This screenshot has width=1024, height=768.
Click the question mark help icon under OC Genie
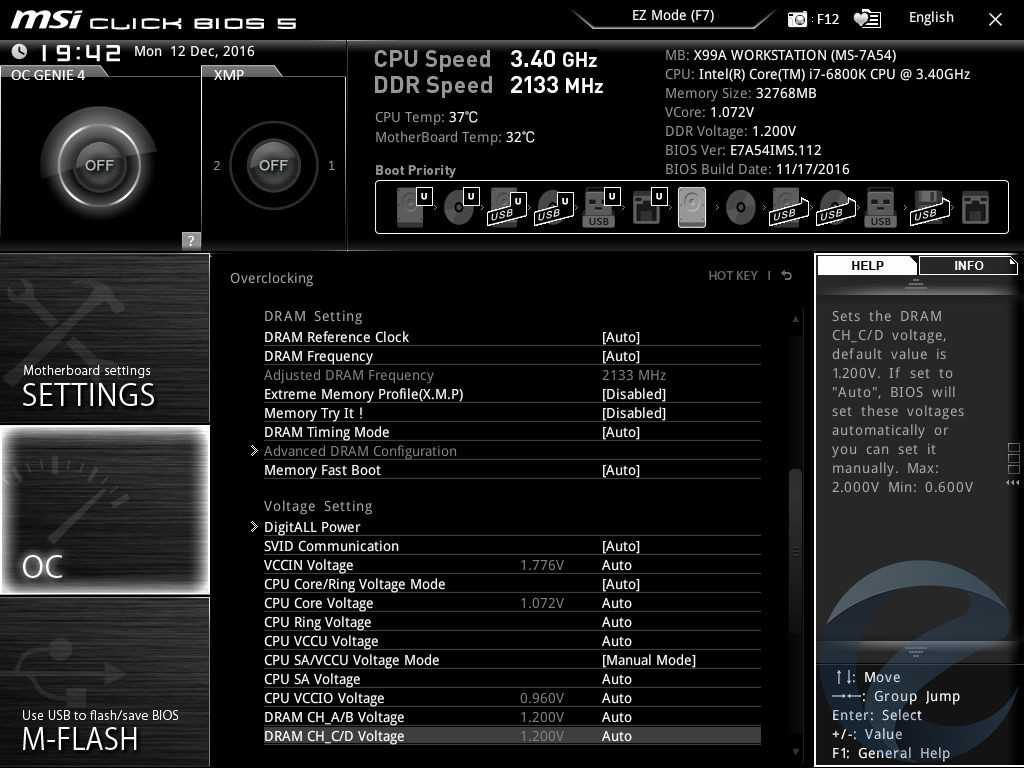[191, 240]
